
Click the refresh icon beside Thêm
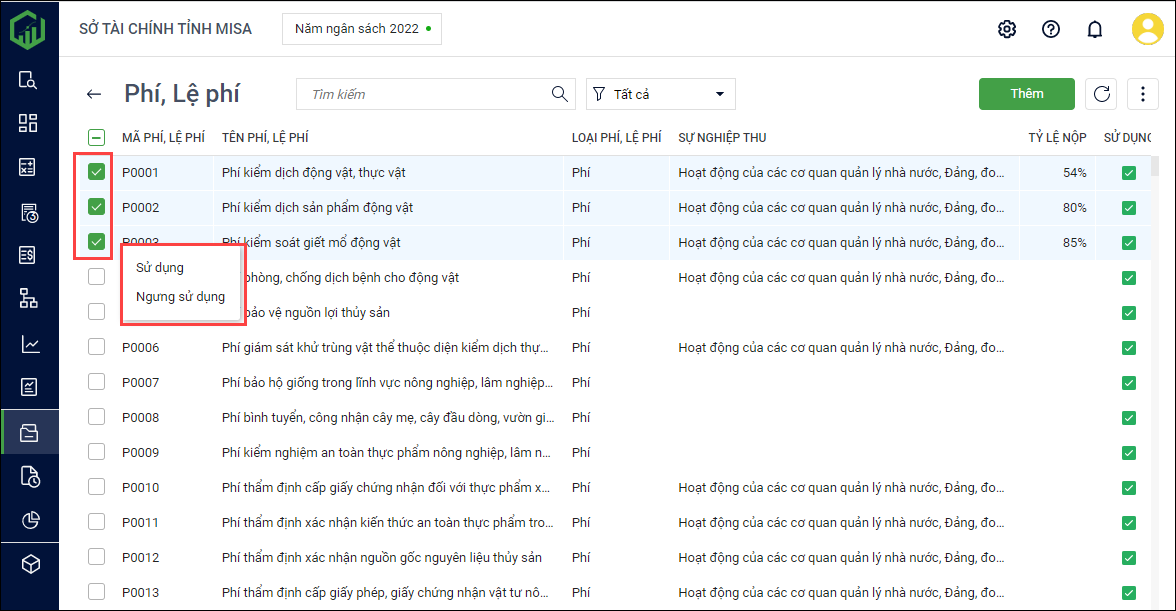click(x=1102, y=94)
